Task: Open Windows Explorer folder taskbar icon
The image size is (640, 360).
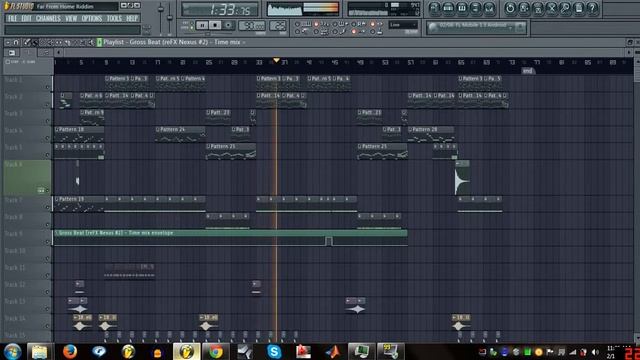Action: (x=40, y=351)
